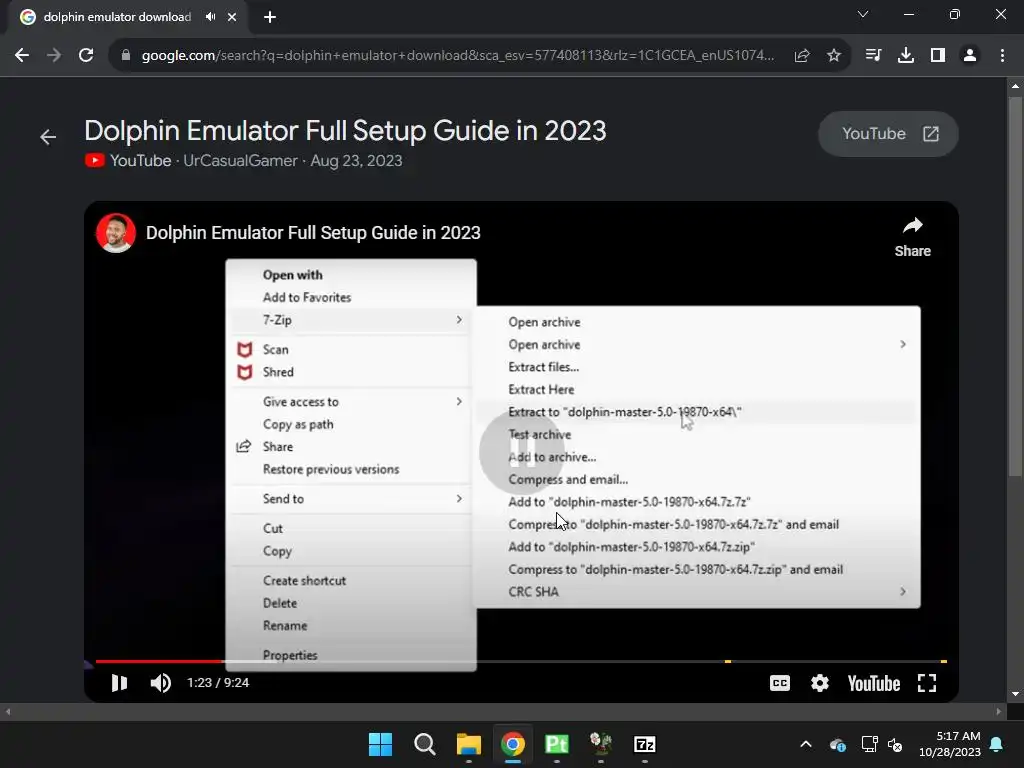Toggle the Chrome side panel

938,56
